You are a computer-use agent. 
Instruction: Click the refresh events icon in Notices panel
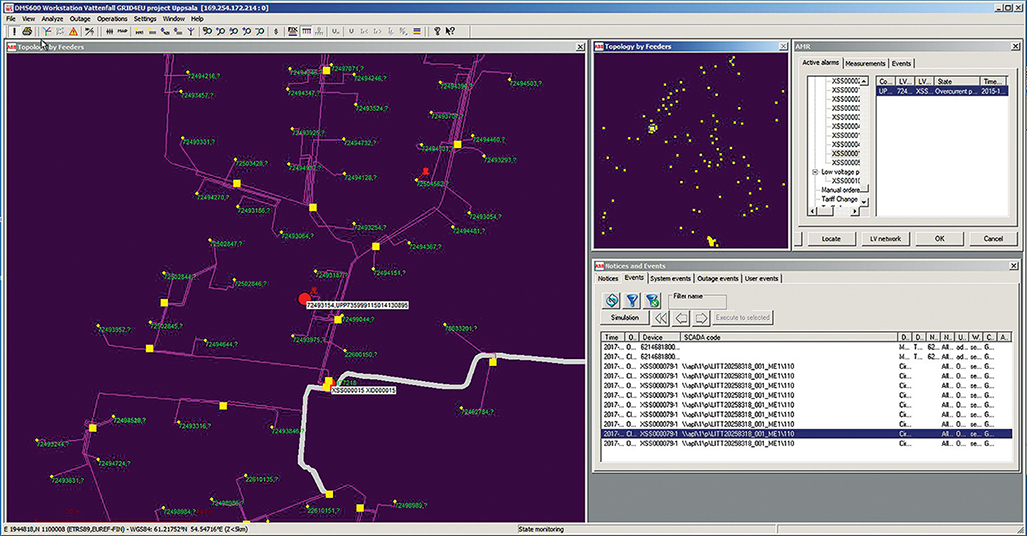point(612,300)
